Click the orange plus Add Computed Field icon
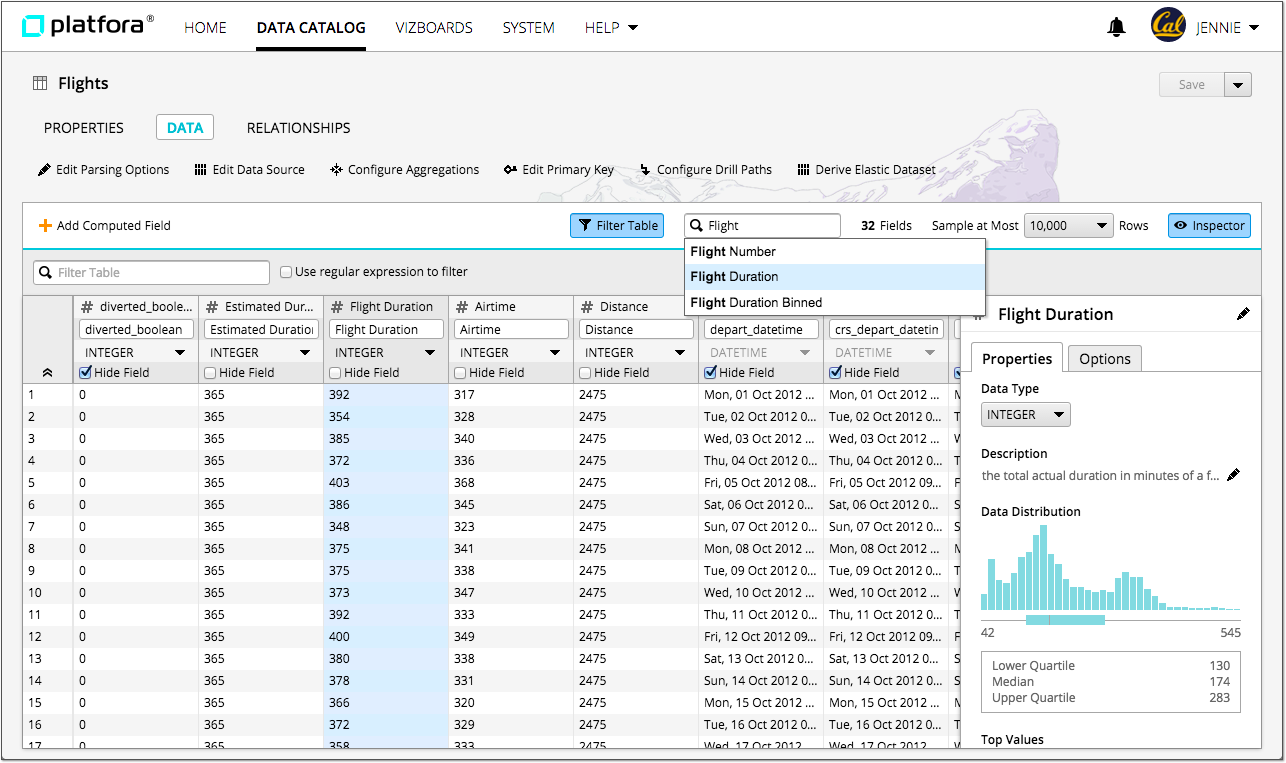Screen dimensions: 1286x763 [45, 226]
